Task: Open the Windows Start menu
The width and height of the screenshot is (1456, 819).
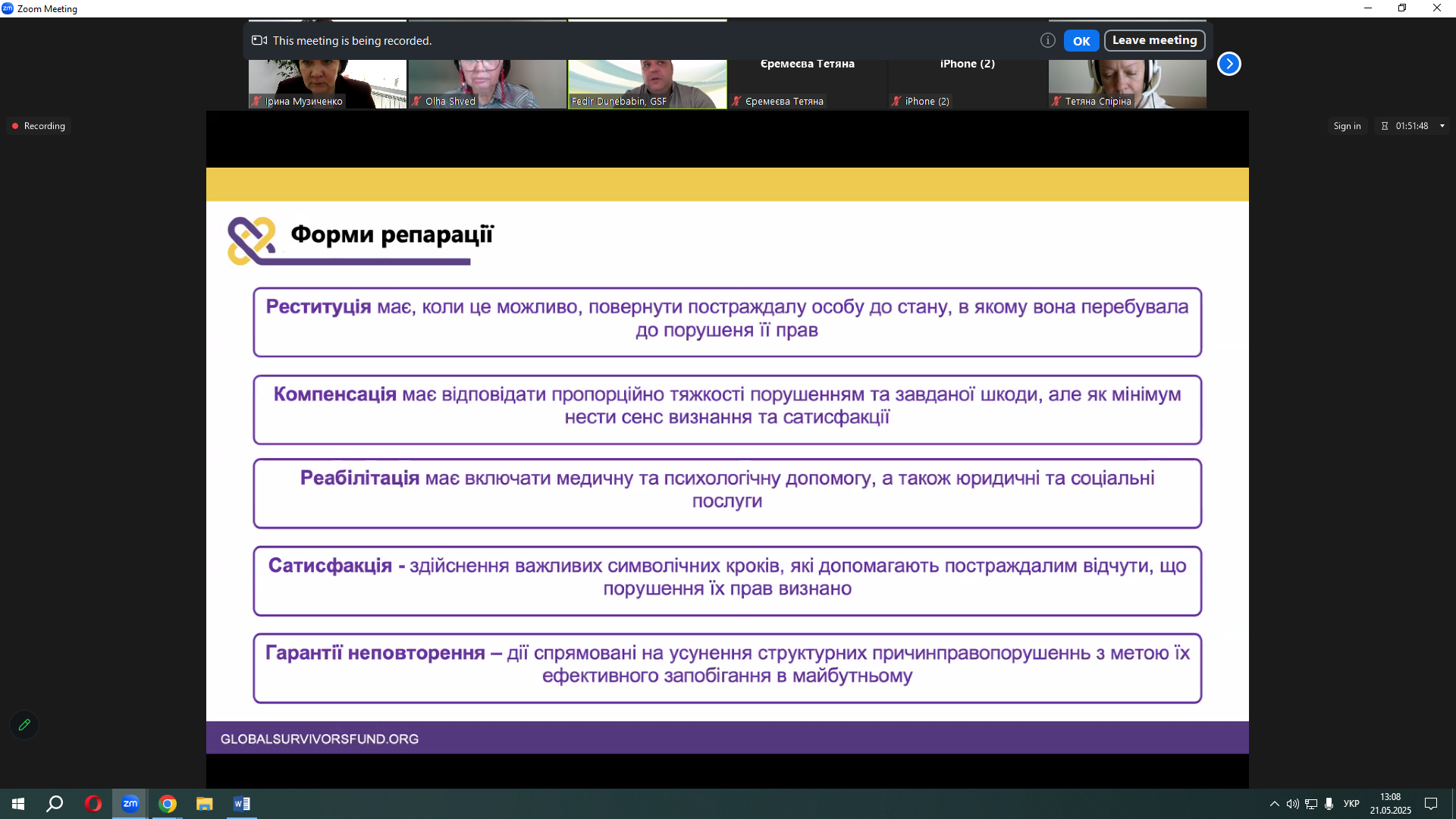Action: [x=18, y=804]
